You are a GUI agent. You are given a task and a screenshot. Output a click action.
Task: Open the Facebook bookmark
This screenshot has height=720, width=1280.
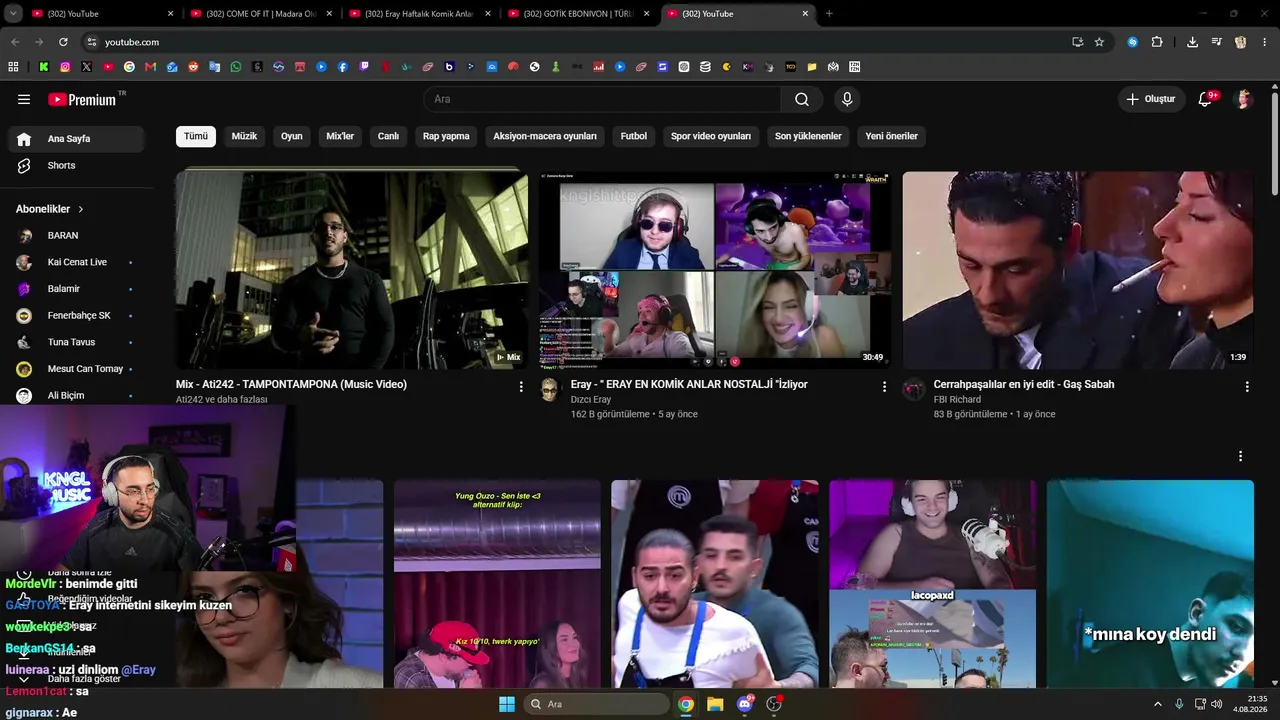pos(343,67)
